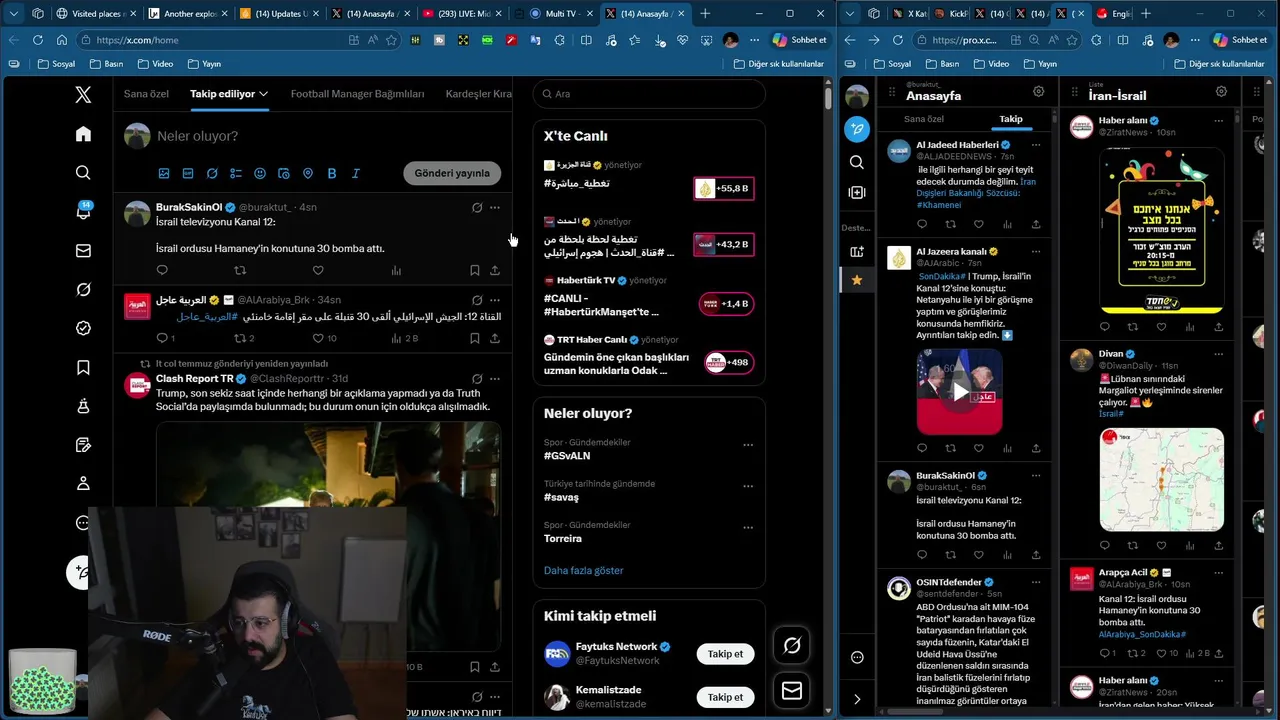Click the Ara search box on X
Screen dimensions: 1280x720
(649, 94)
